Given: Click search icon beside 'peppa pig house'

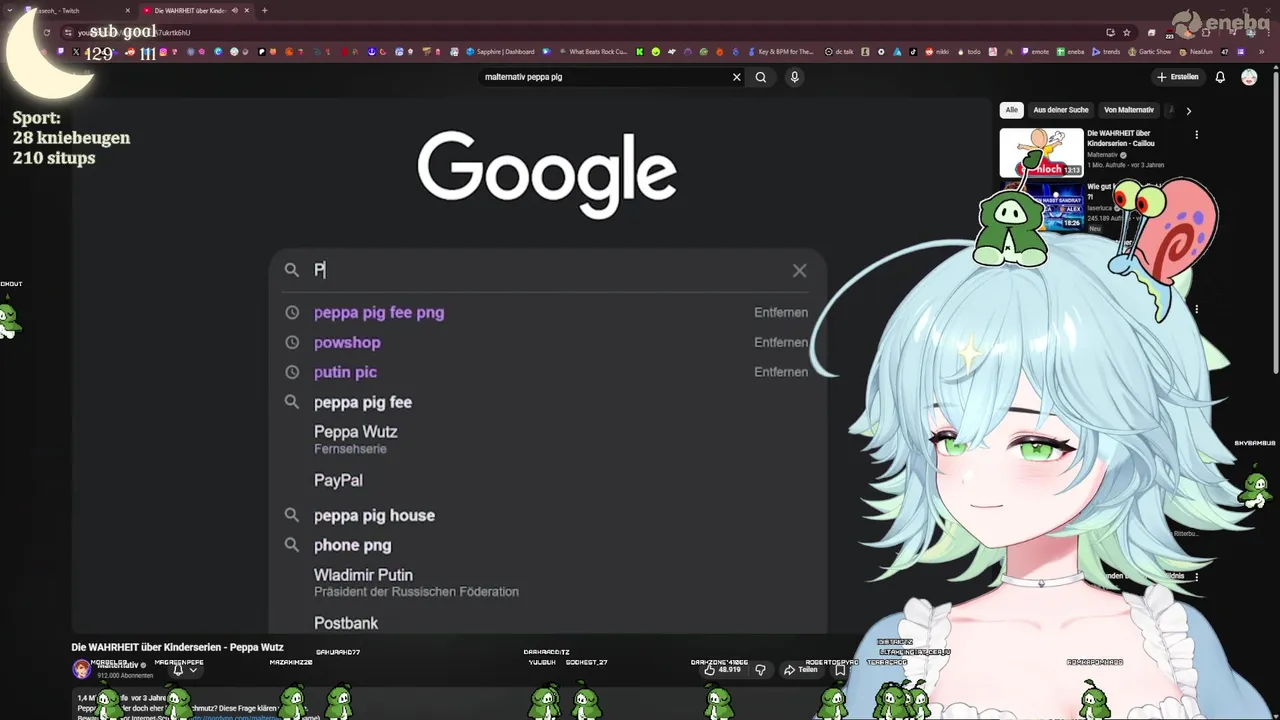Looking at the screenshot, I should tap(292, 515).
